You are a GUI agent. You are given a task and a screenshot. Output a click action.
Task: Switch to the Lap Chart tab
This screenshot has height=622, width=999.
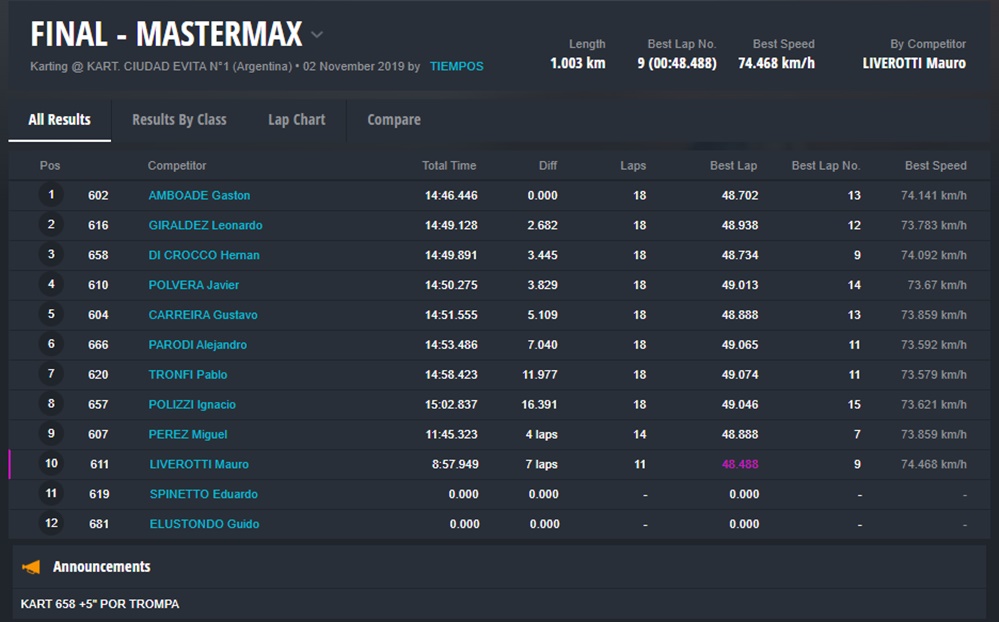(x=296, y=120)
